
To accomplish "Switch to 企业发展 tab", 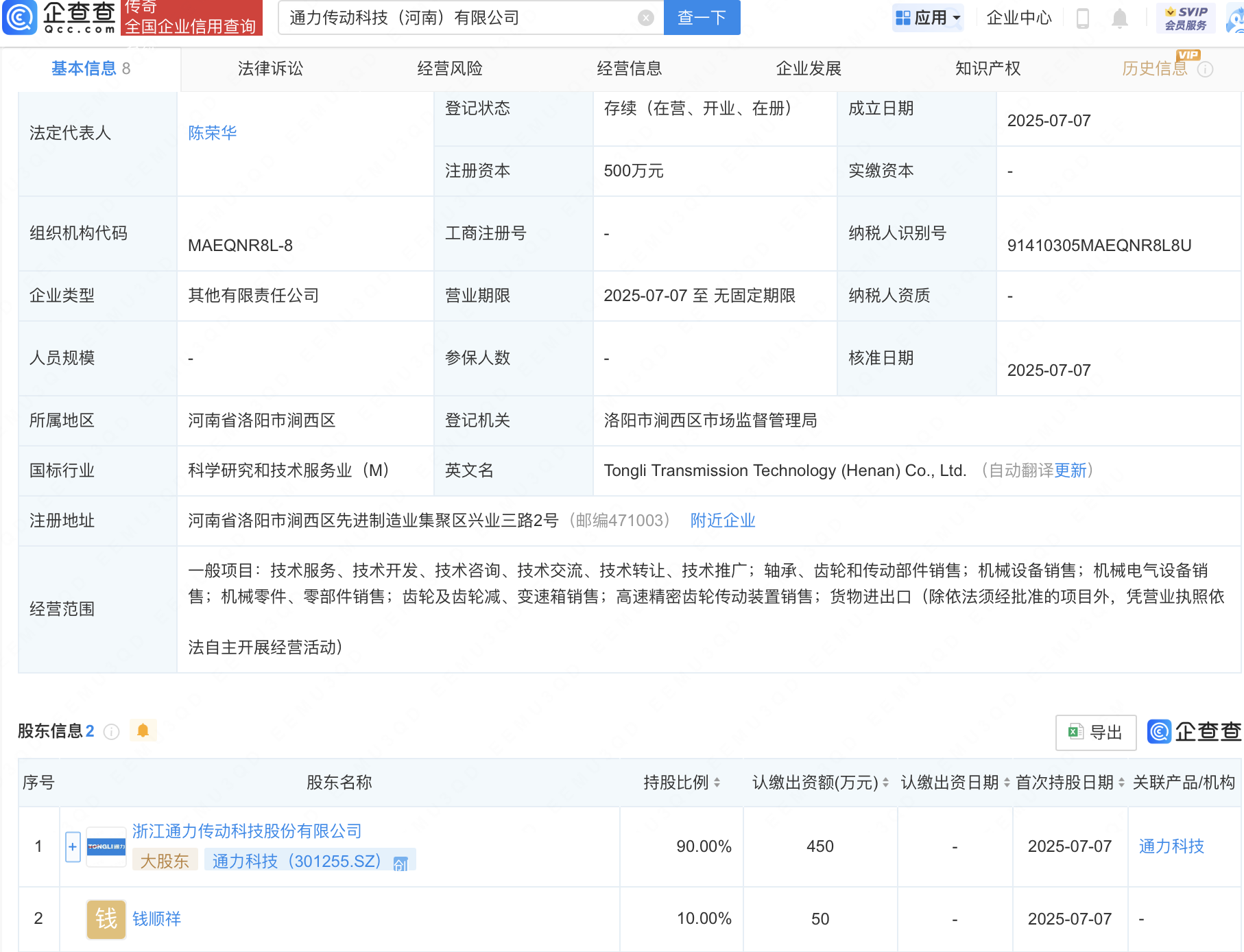I will [x=809, y=69].
